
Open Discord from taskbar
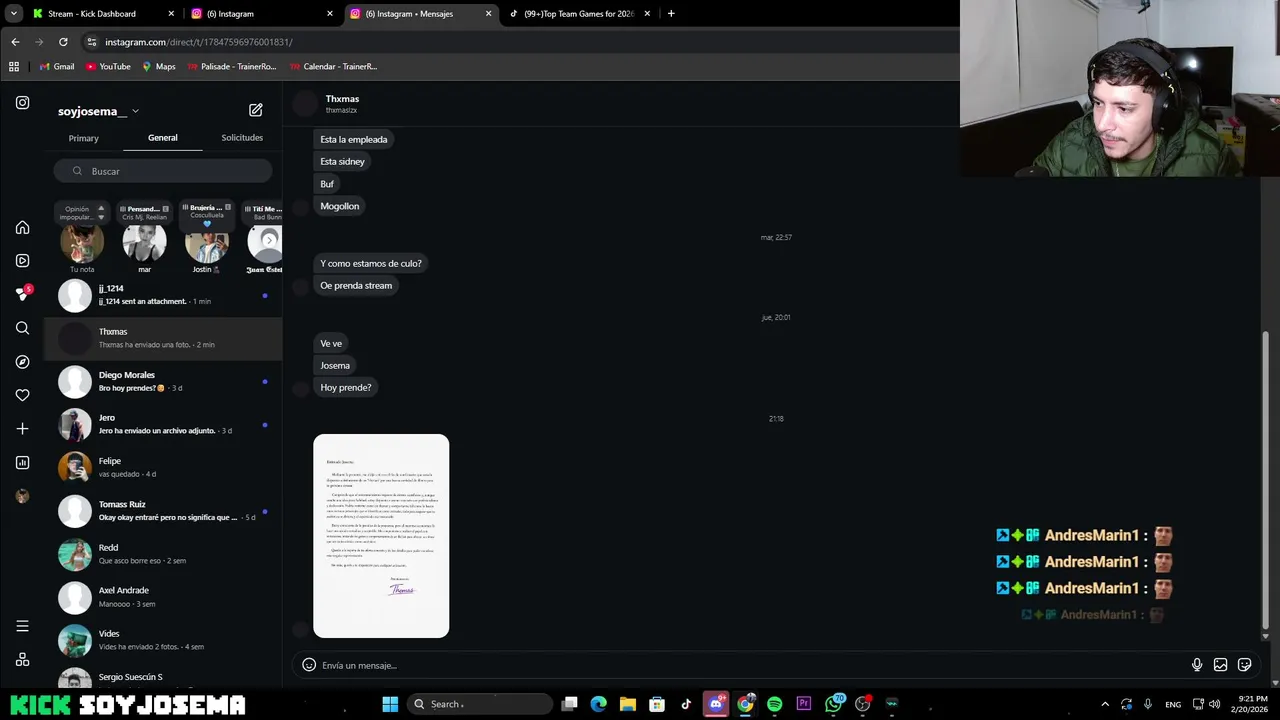(715, 704)
